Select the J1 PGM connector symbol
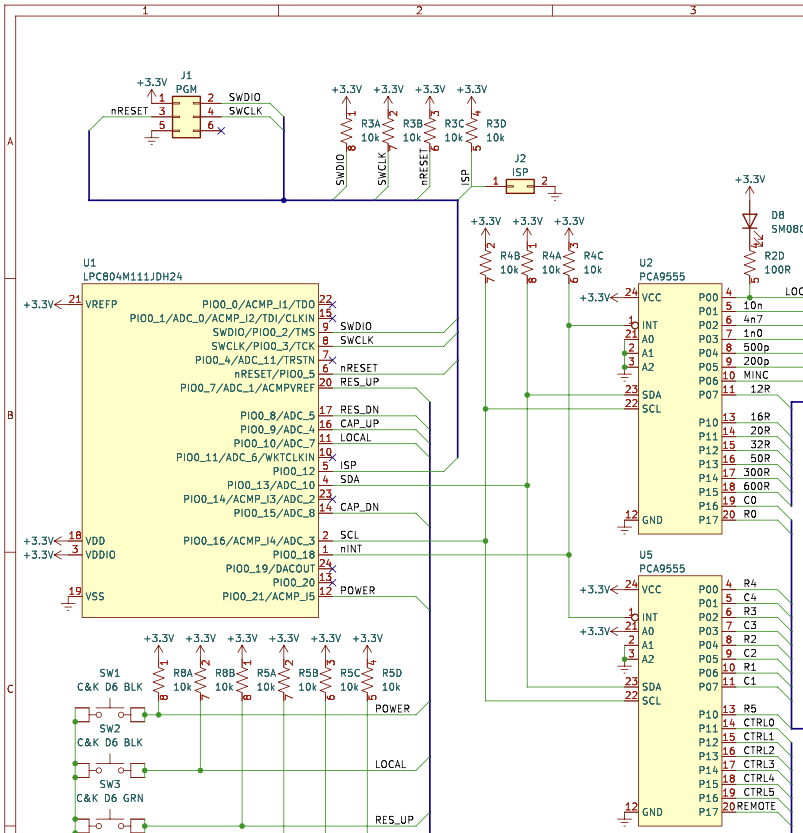This screenshot has height=833, width=803. point(186,117)
